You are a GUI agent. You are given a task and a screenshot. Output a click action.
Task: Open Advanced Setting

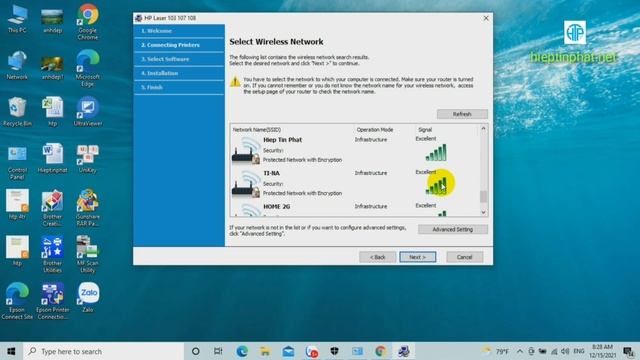pyautogui.click(x=453, y=229)
